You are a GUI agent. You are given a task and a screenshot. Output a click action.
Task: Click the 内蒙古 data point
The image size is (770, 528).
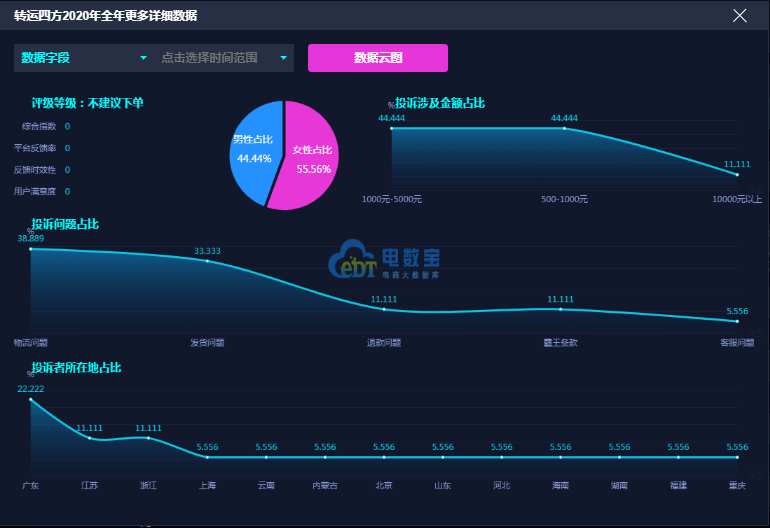(325, 457)
